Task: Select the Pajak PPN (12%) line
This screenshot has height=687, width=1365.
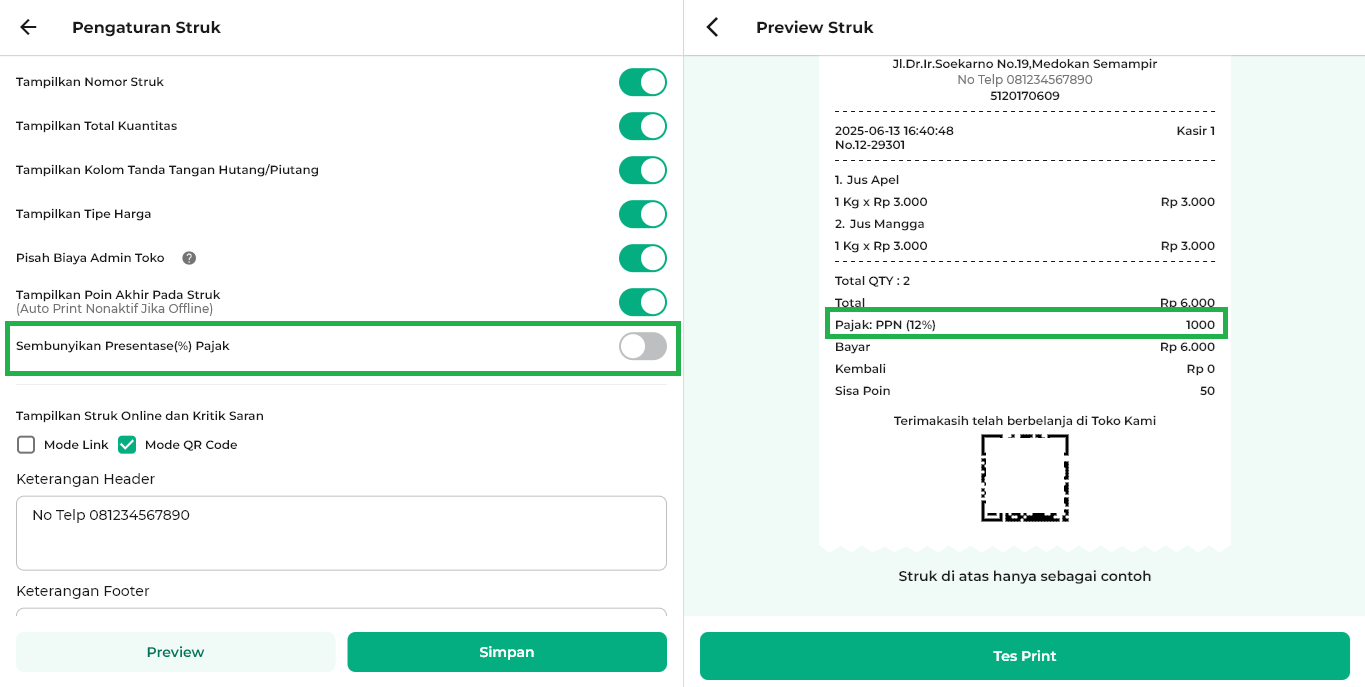Action: pos(1025,325)
